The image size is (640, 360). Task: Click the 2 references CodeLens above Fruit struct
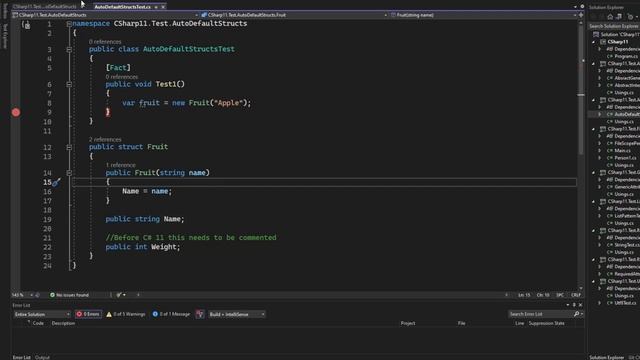click(105, 139)
